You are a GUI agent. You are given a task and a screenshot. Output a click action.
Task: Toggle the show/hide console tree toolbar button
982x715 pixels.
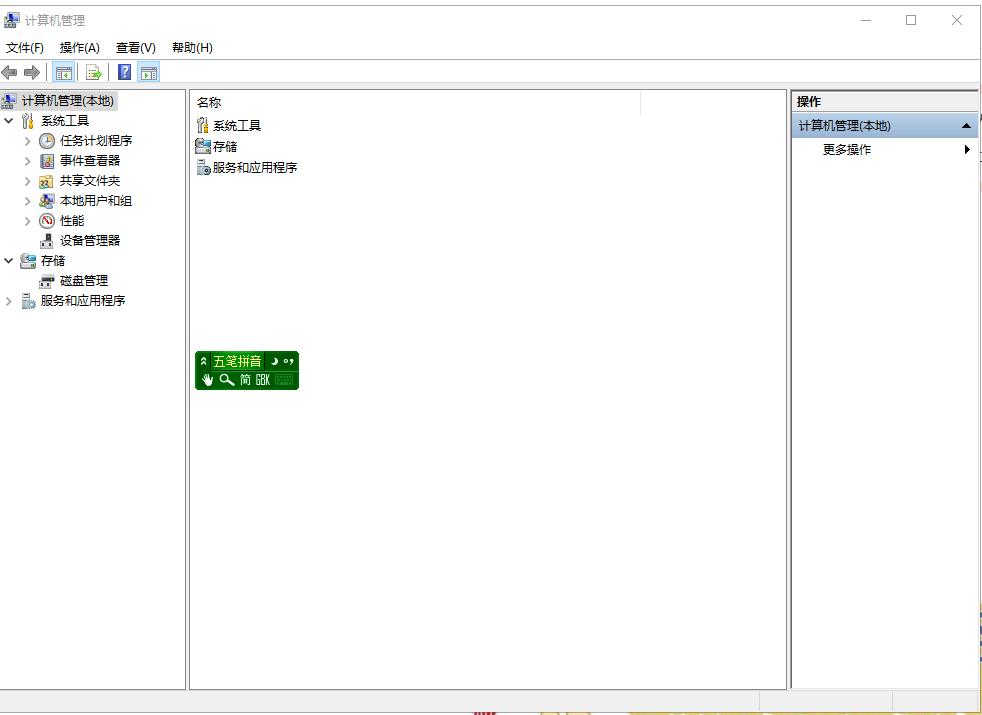point(63,73)
